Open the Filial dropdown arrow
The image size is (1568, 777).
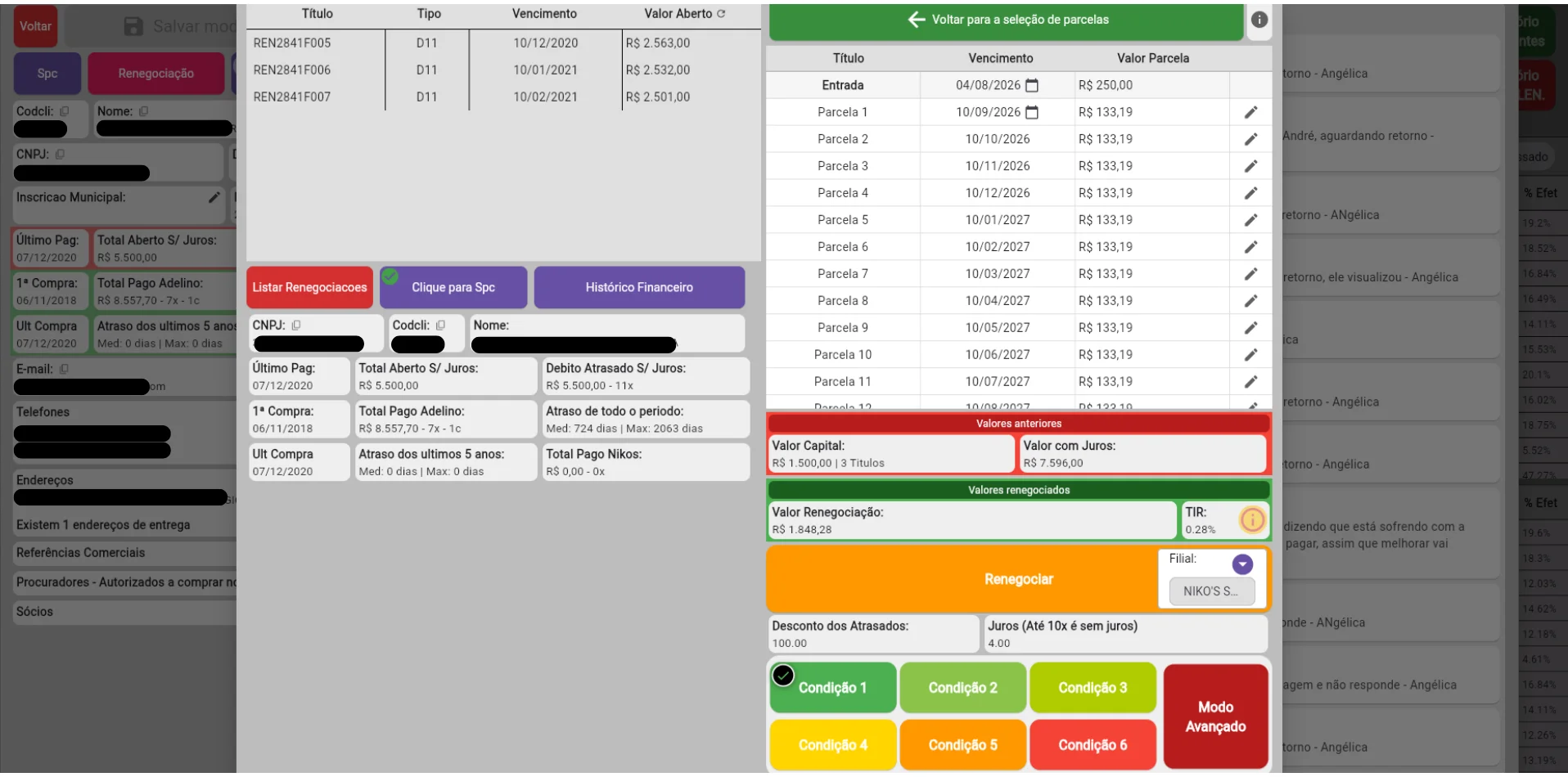[x=1242, y=564]
